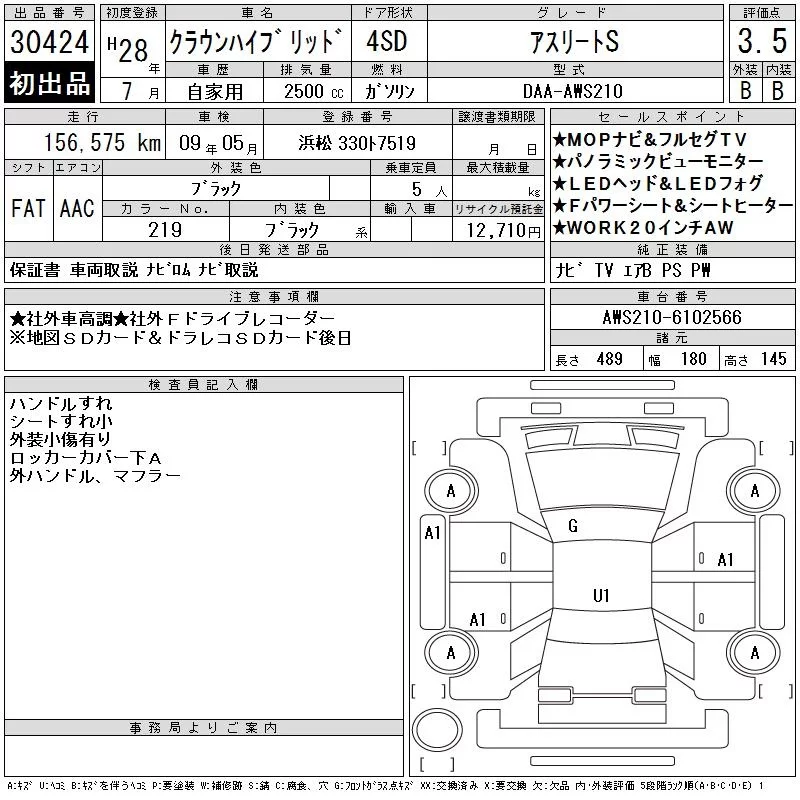
Task: Click the A1 mark on the right front door
Action: pos(725,560)
